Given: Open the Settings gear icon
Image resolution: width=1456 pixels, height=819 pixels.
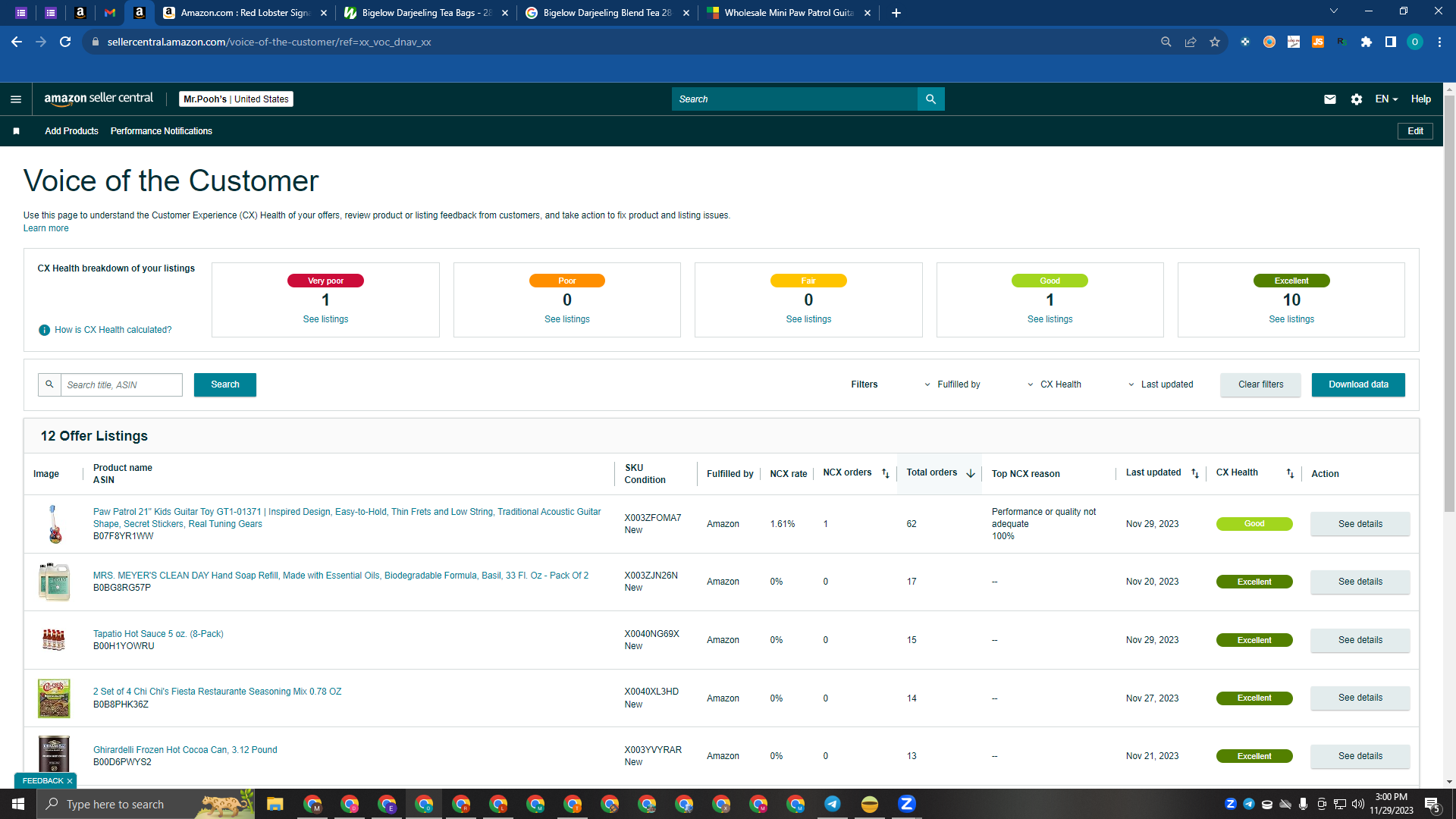Looking at the screenshot, I should point(1357,99).
